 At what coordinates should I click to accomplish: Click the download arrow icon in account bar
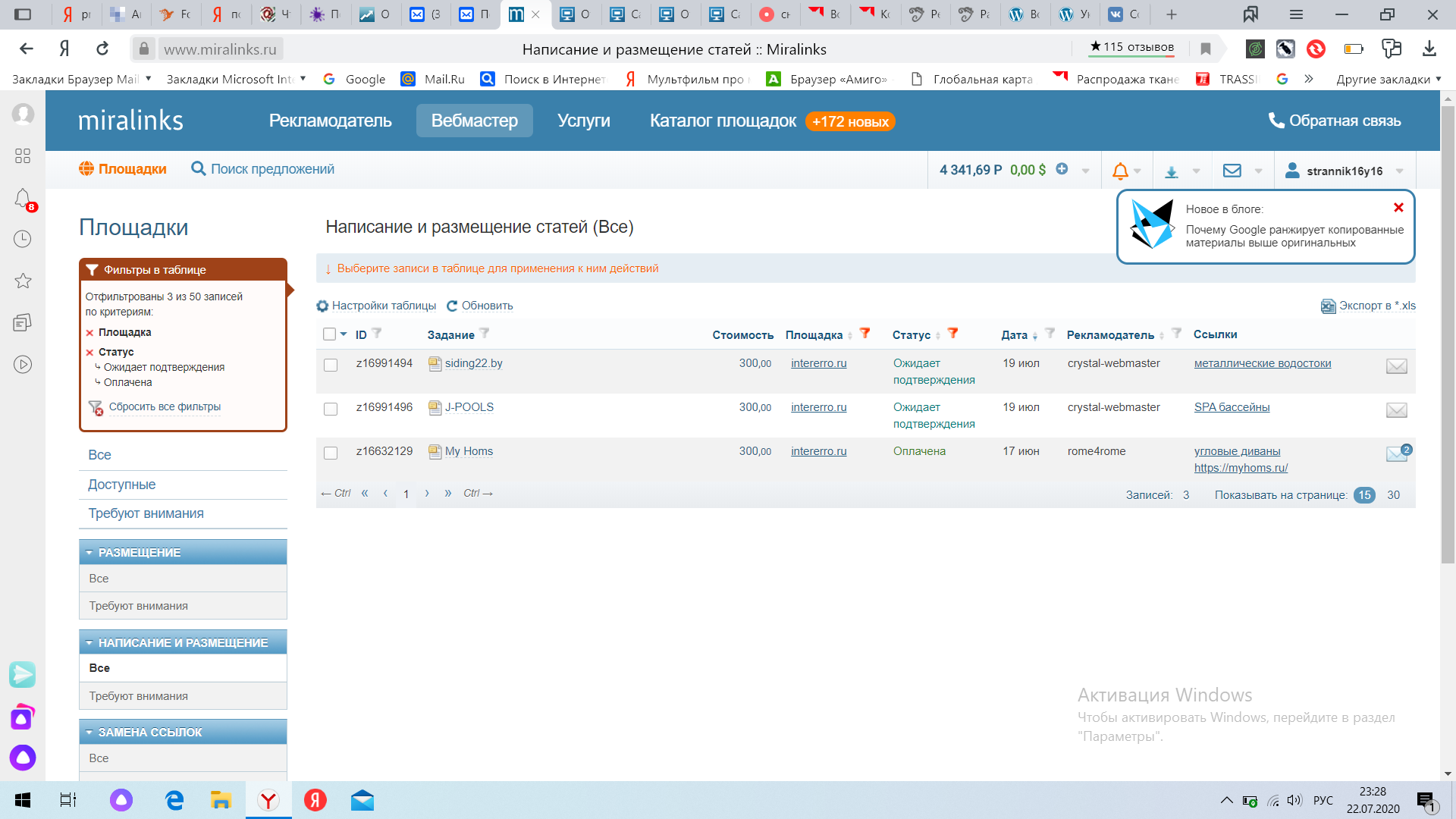pyautogui.click(x=1171, y=171)
